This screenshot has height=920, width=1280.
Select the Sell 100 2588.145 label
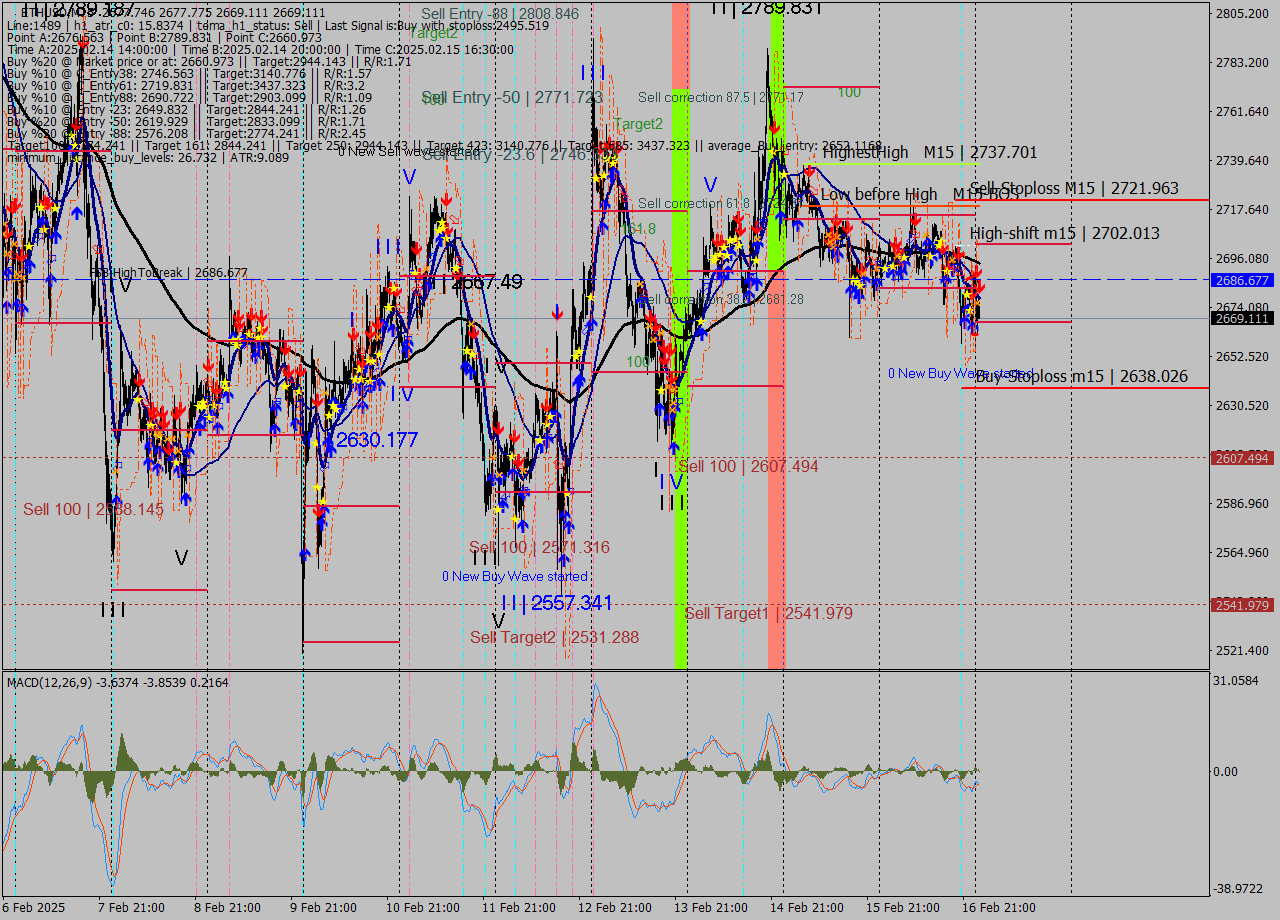pyautogui.click(x=93, y=509)
